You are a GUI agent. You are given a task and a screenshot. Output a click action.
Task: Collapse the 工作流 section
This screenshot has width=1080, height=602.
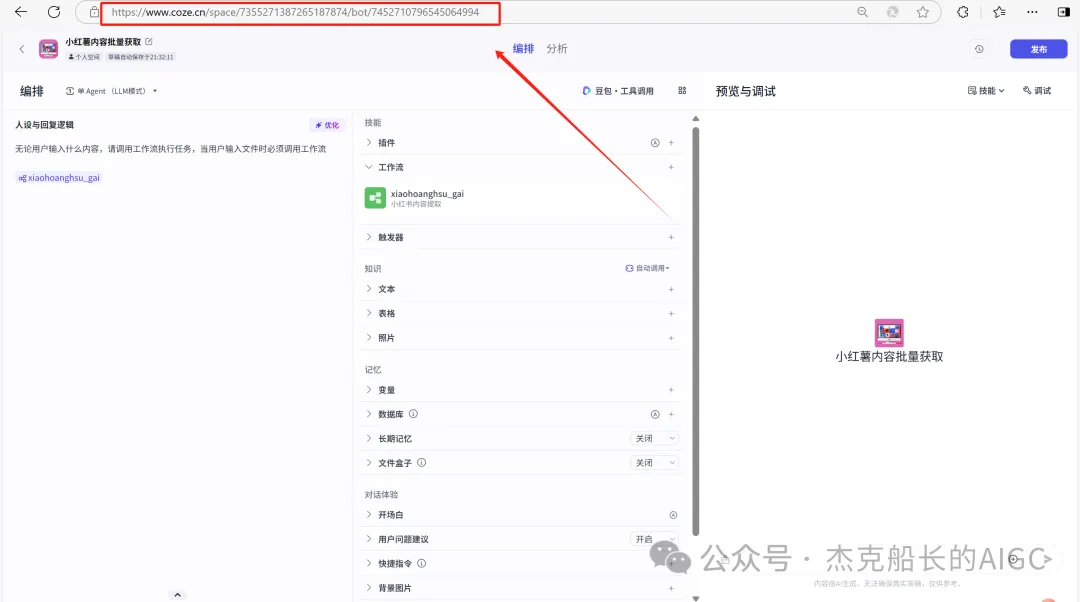pos(368,167)
